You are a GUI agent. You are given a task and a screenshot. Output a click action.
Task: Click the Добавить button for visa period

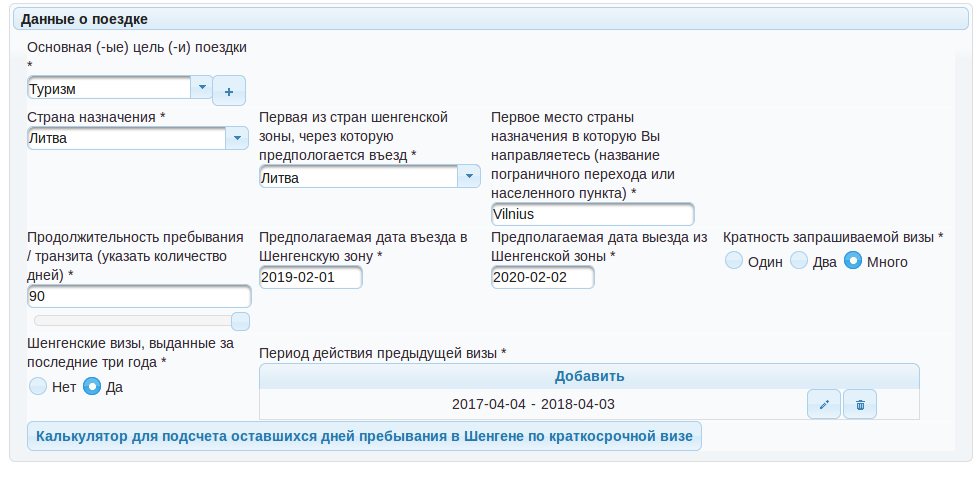pos(589,376)
